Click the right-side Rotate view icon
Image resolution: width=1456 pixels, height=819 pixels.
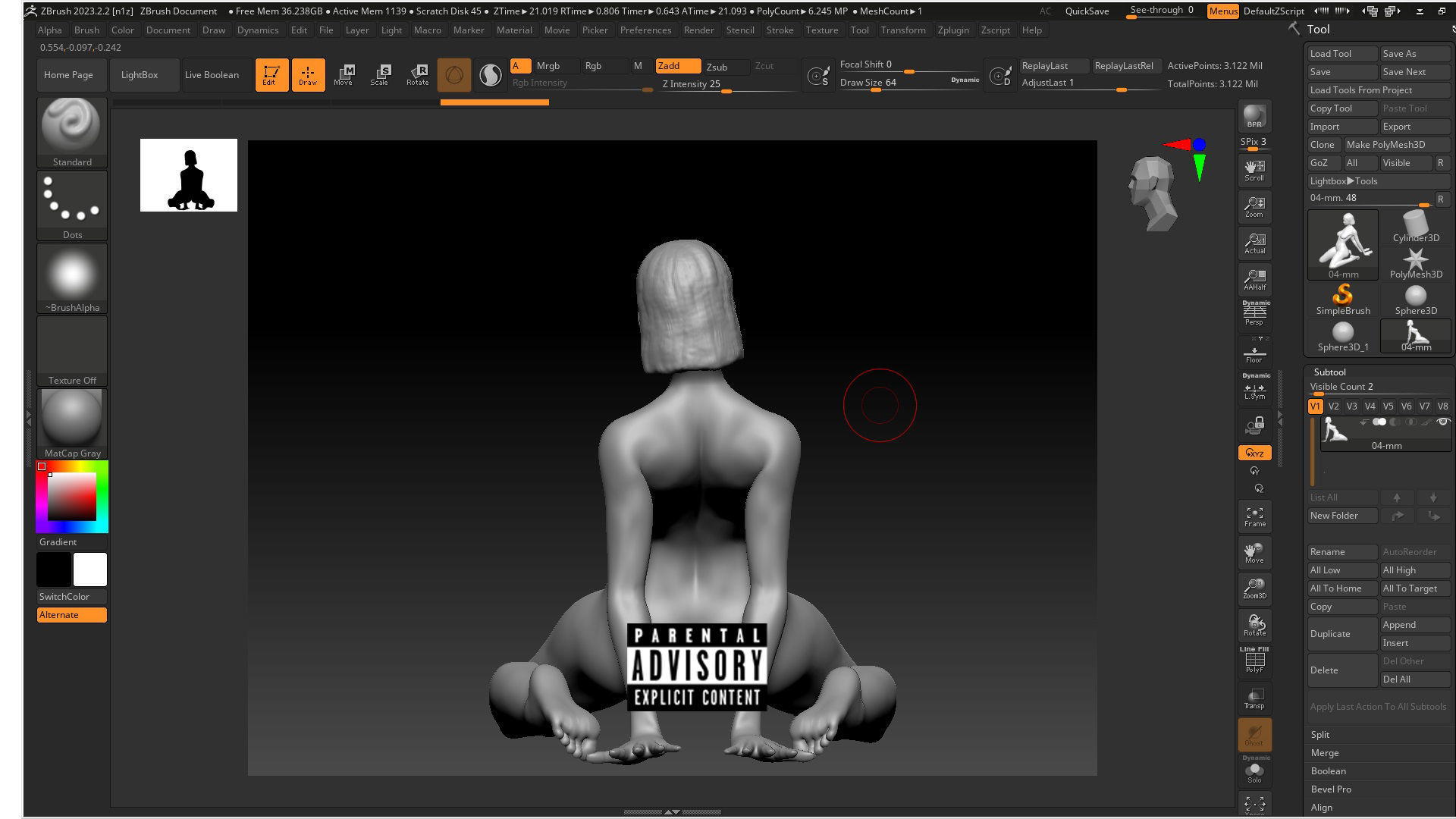[1254, 625]
